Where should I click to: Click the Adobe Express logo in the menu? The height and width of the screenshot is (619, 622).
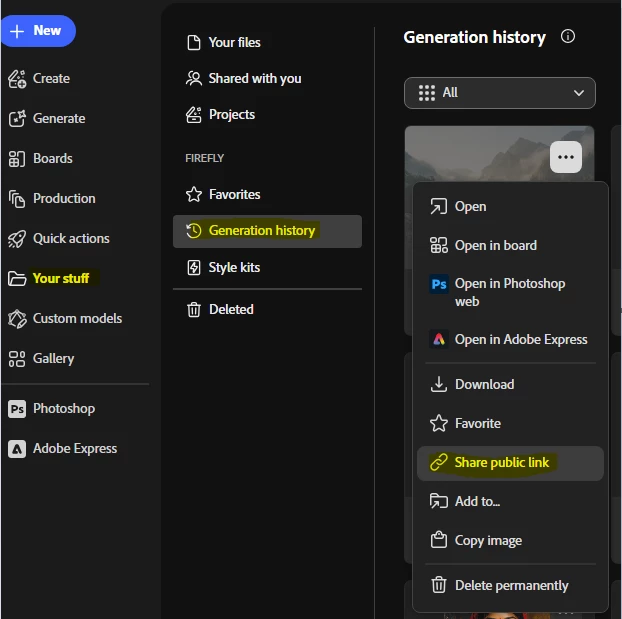[x=439, y=340]
